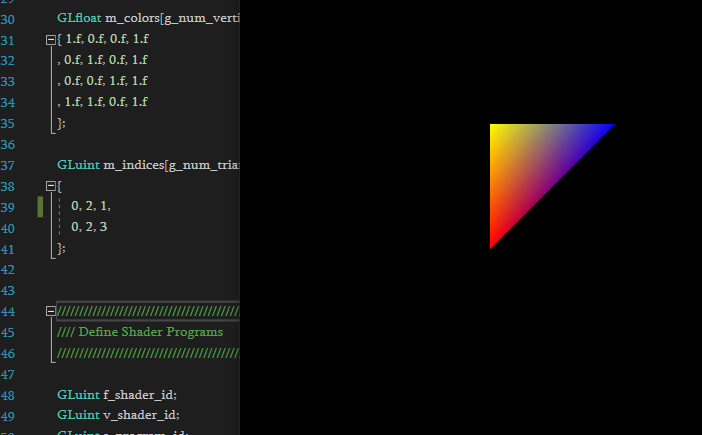Screen dimensions: 702x435
Task: Click line number 30 in the gutter
Action: click(8, 20)
